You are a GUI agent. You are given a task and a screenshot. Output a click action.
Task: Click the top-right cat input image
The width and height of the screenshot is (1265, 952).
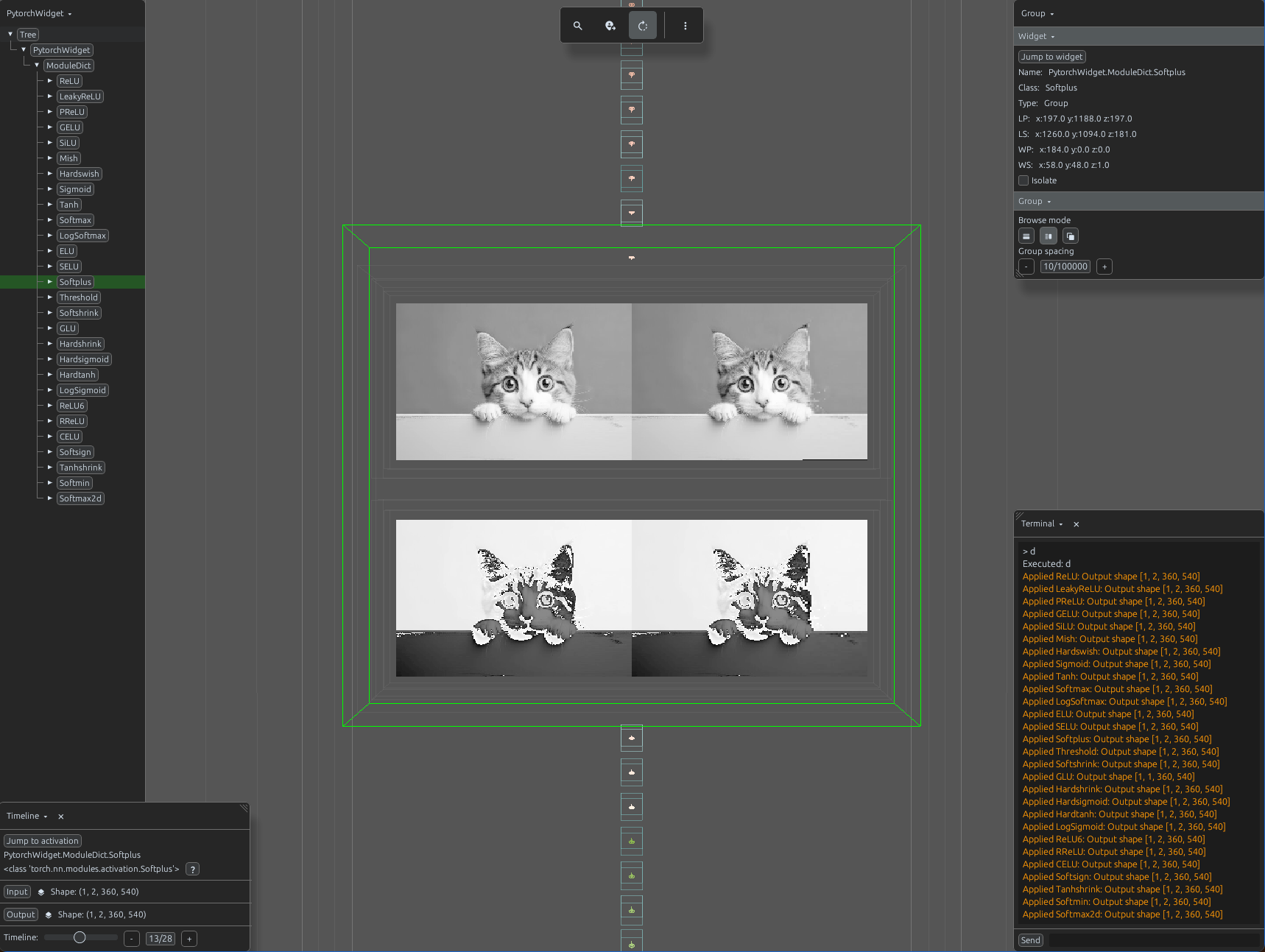tap(750, 381)
